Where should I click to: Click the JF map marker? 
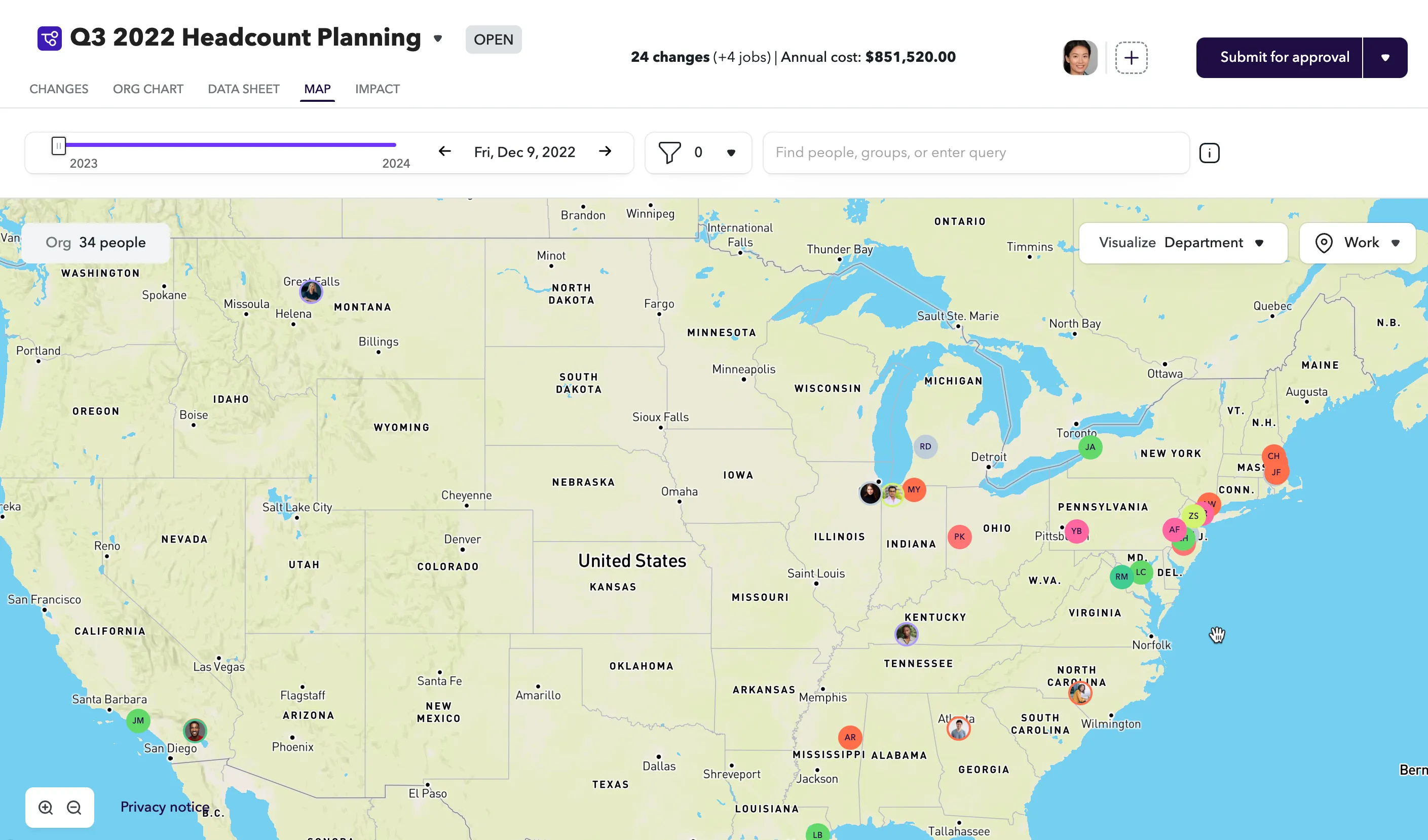coord(1276,472)
